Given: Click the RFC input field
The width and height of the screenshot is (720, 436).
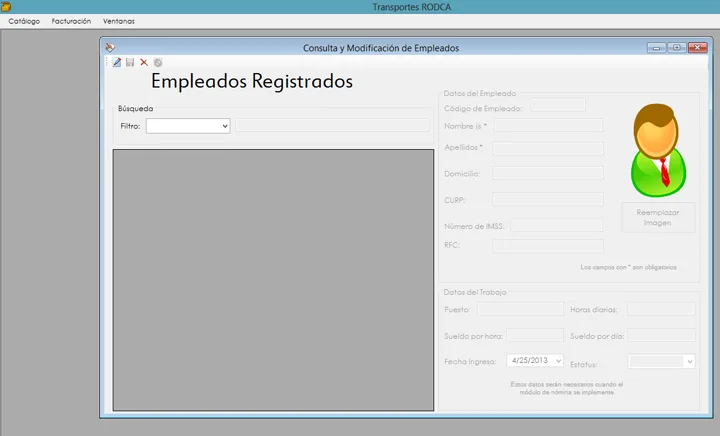Looking at the screenshot, I should [x=548, y=246].
